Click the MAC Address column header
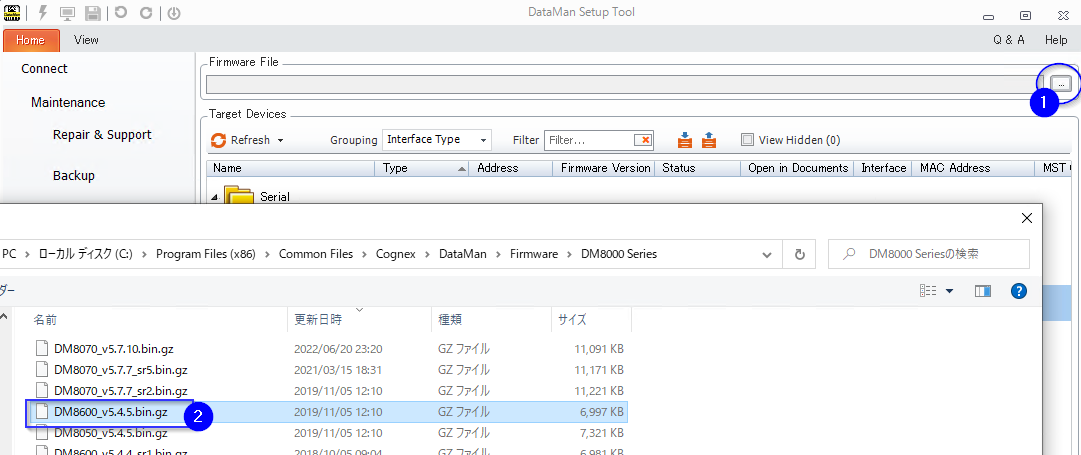This screenshot has width=1081, height=455. click(972, 168)
